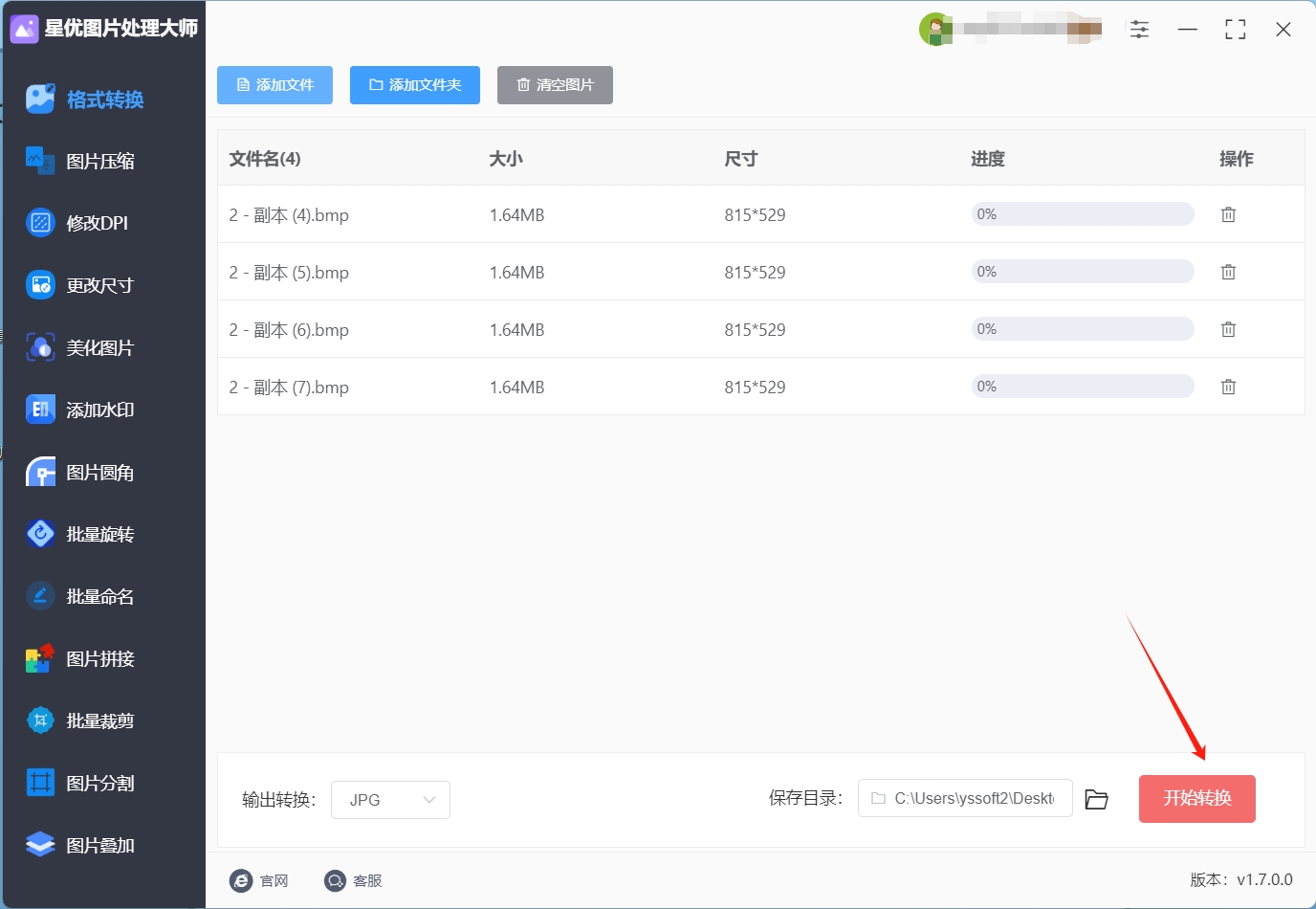The width and height of the screenshot is (1316, 909).
Task: Click the save directory path field
Action: (965, 798)
